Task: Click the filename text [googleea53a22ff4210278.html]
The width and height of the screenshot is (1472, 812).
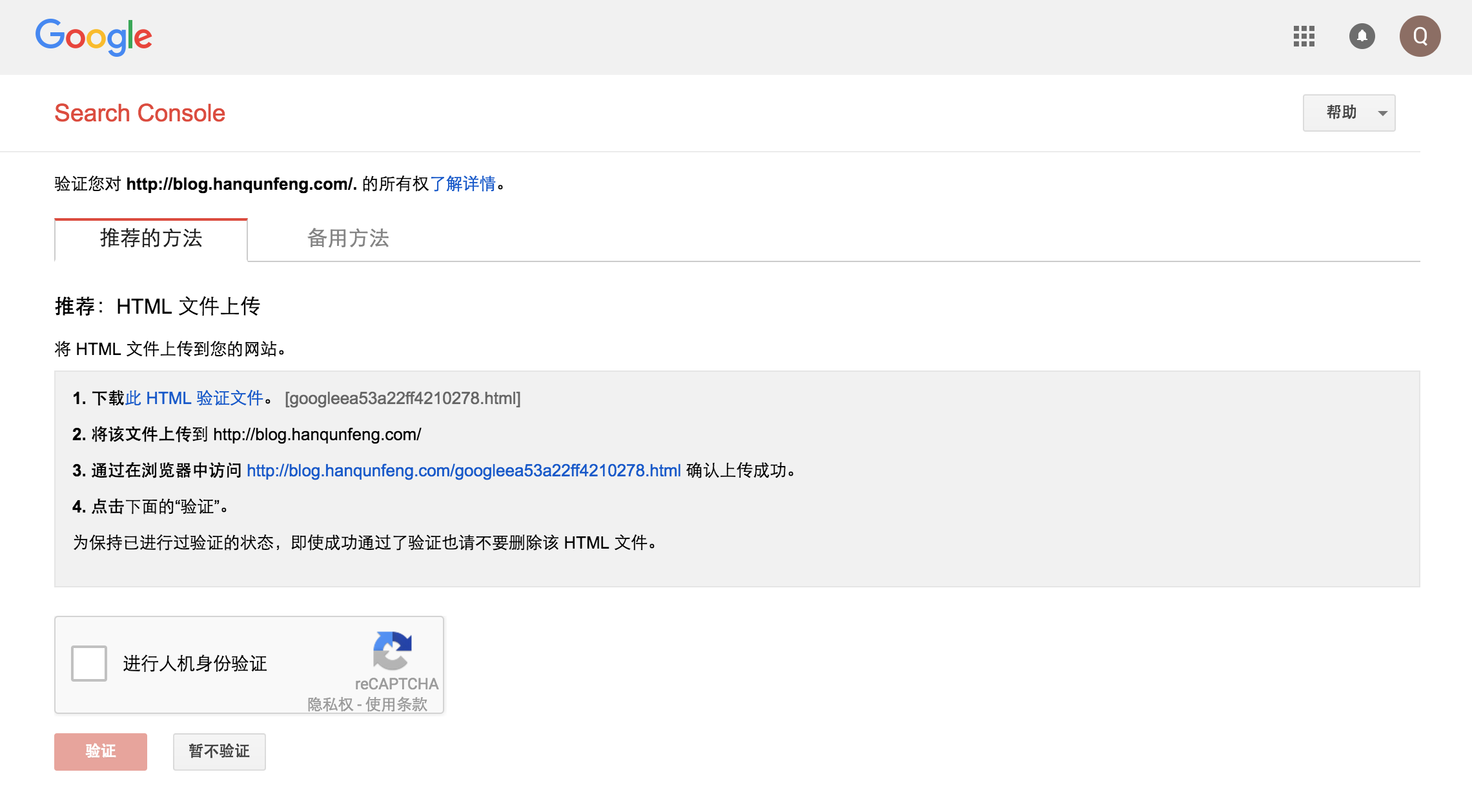Action: click(x=403, y=398)
